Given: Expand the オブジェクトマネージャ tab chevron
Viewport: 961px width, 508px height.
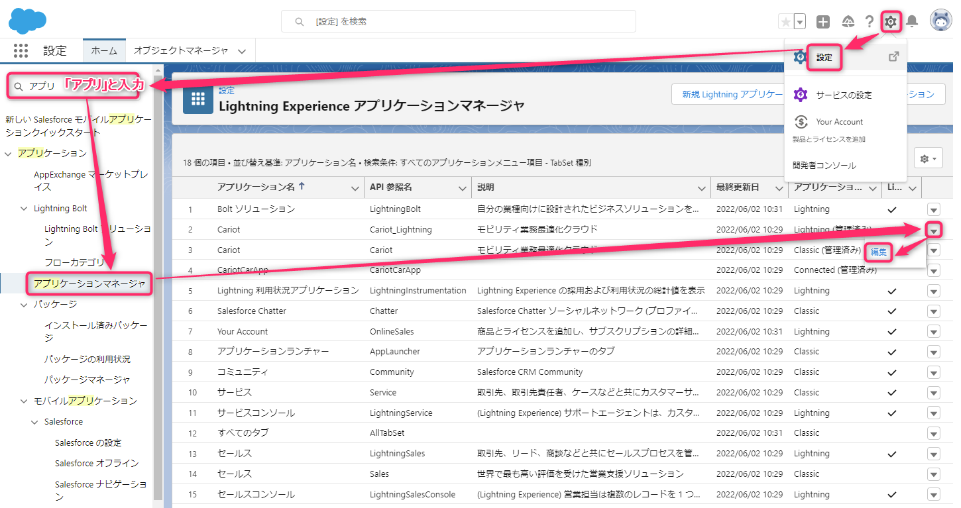Looking at the screenshot, I should click(242, 51).
